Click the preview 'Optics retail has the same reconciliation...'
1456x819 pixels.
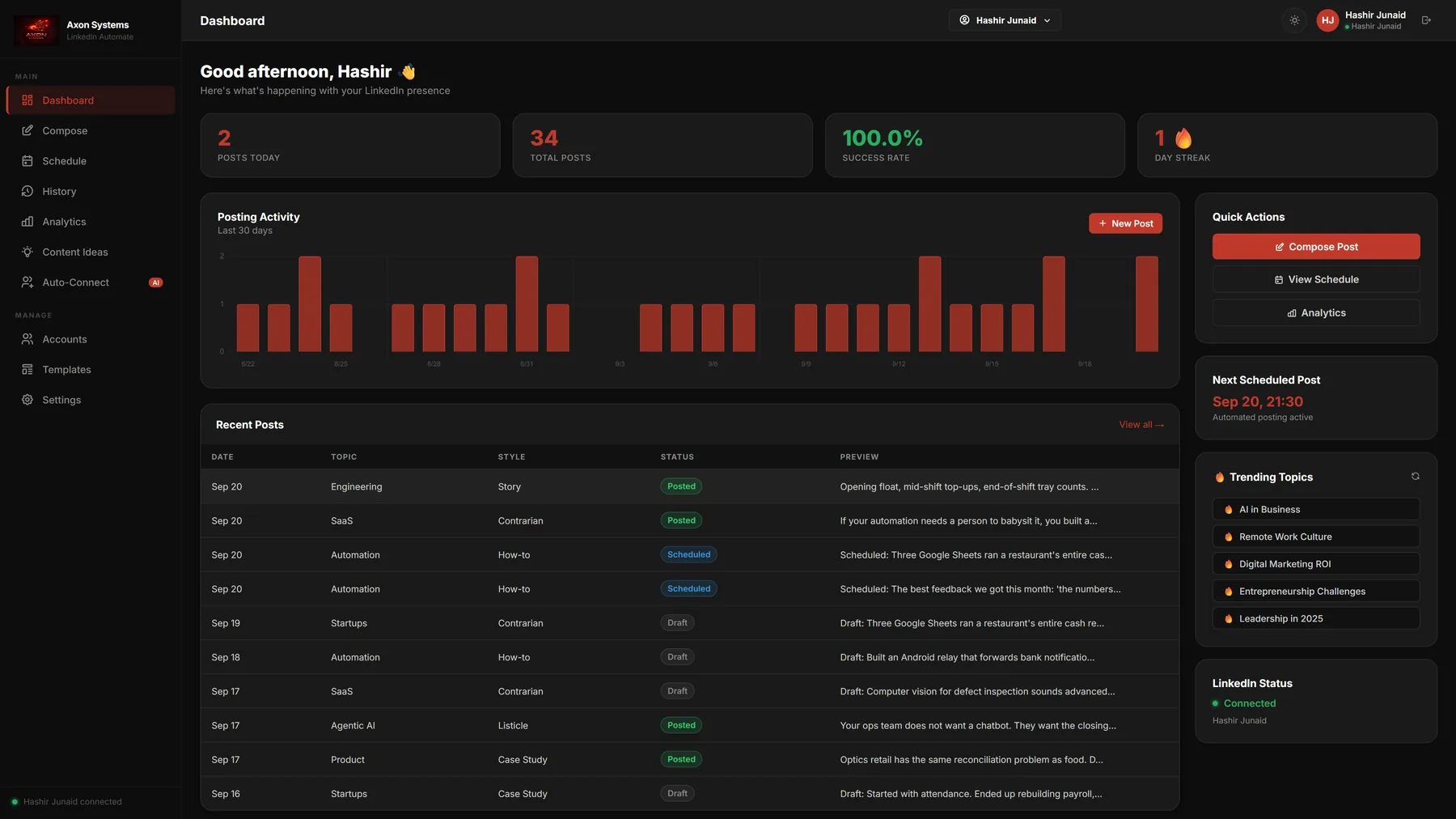tap(971, 760)
